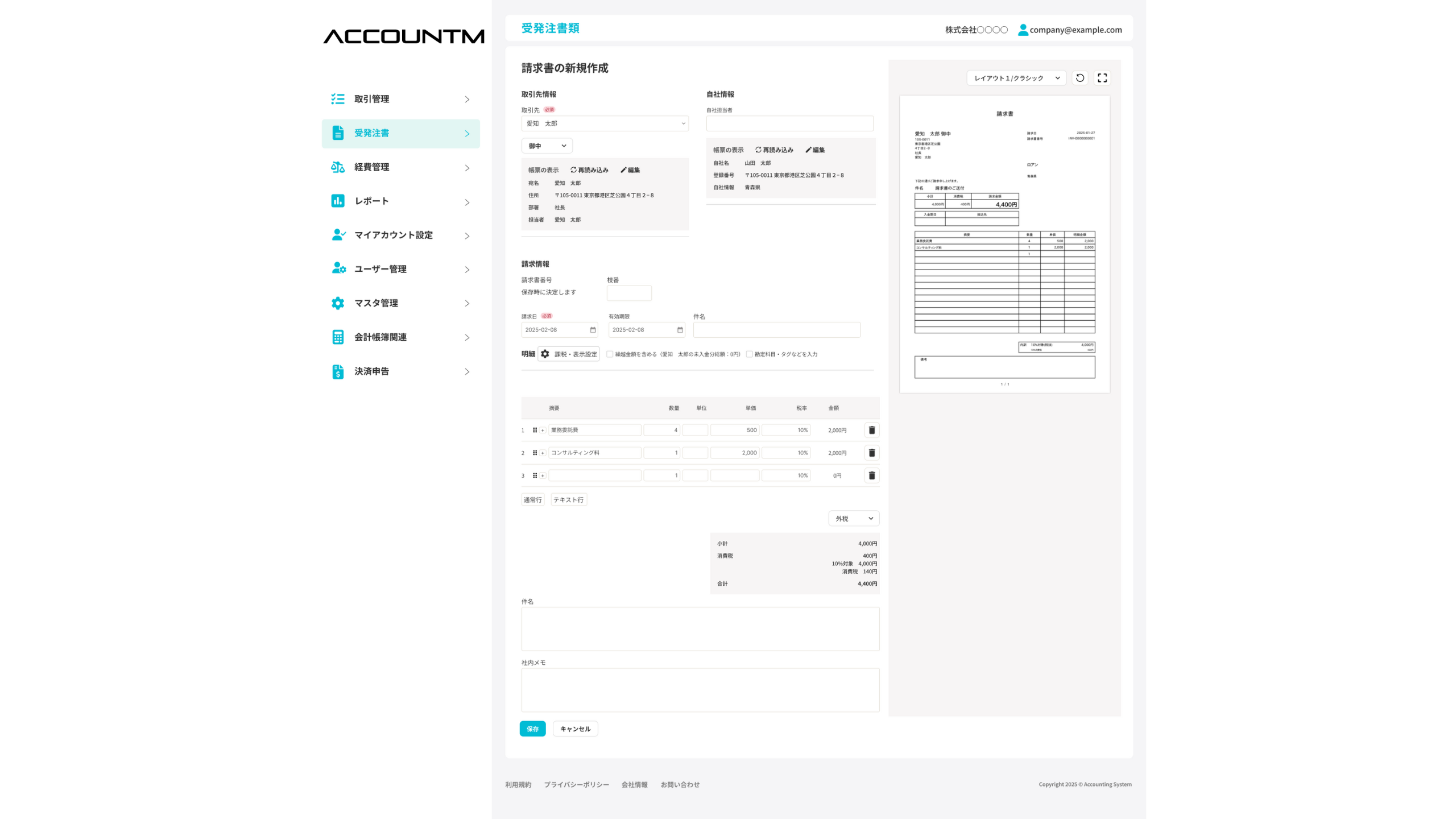The height and width of the screenshot is (819, 1456).
Task: Reload 自社情報 with 再読み込み icon
Action: (x=758, y=150)
